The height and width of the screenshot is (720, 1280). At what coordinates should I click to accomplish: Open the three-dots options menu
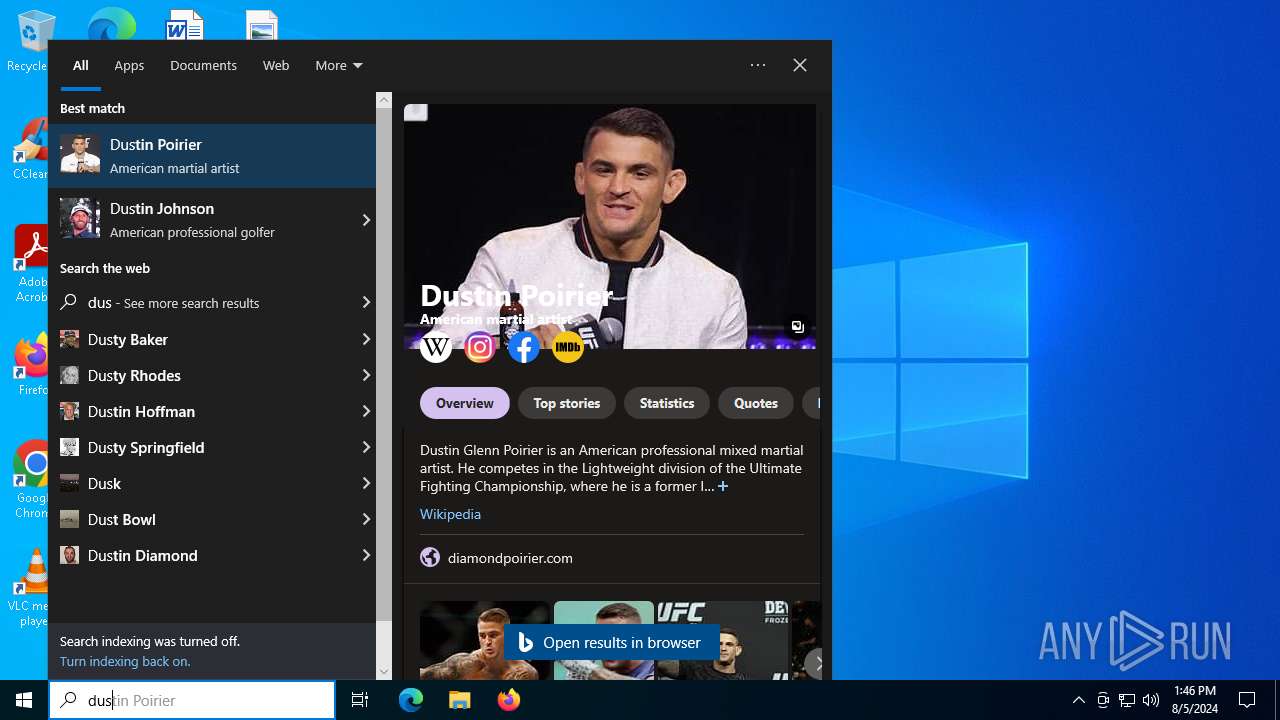[x=758, y=65]
